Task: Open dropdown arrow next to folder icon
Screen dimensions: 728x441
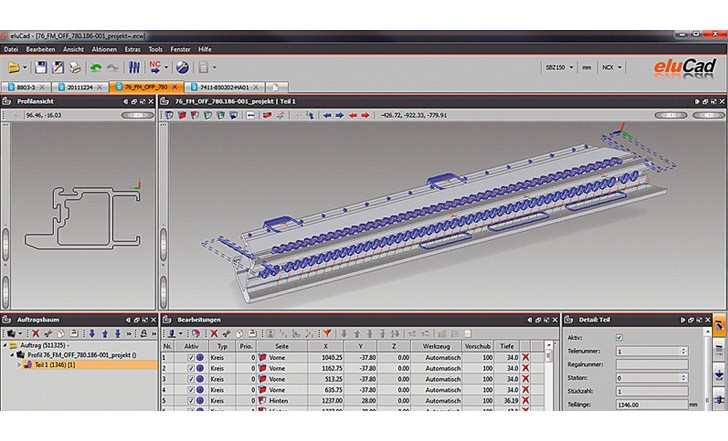Action: (x=25, y=67)
